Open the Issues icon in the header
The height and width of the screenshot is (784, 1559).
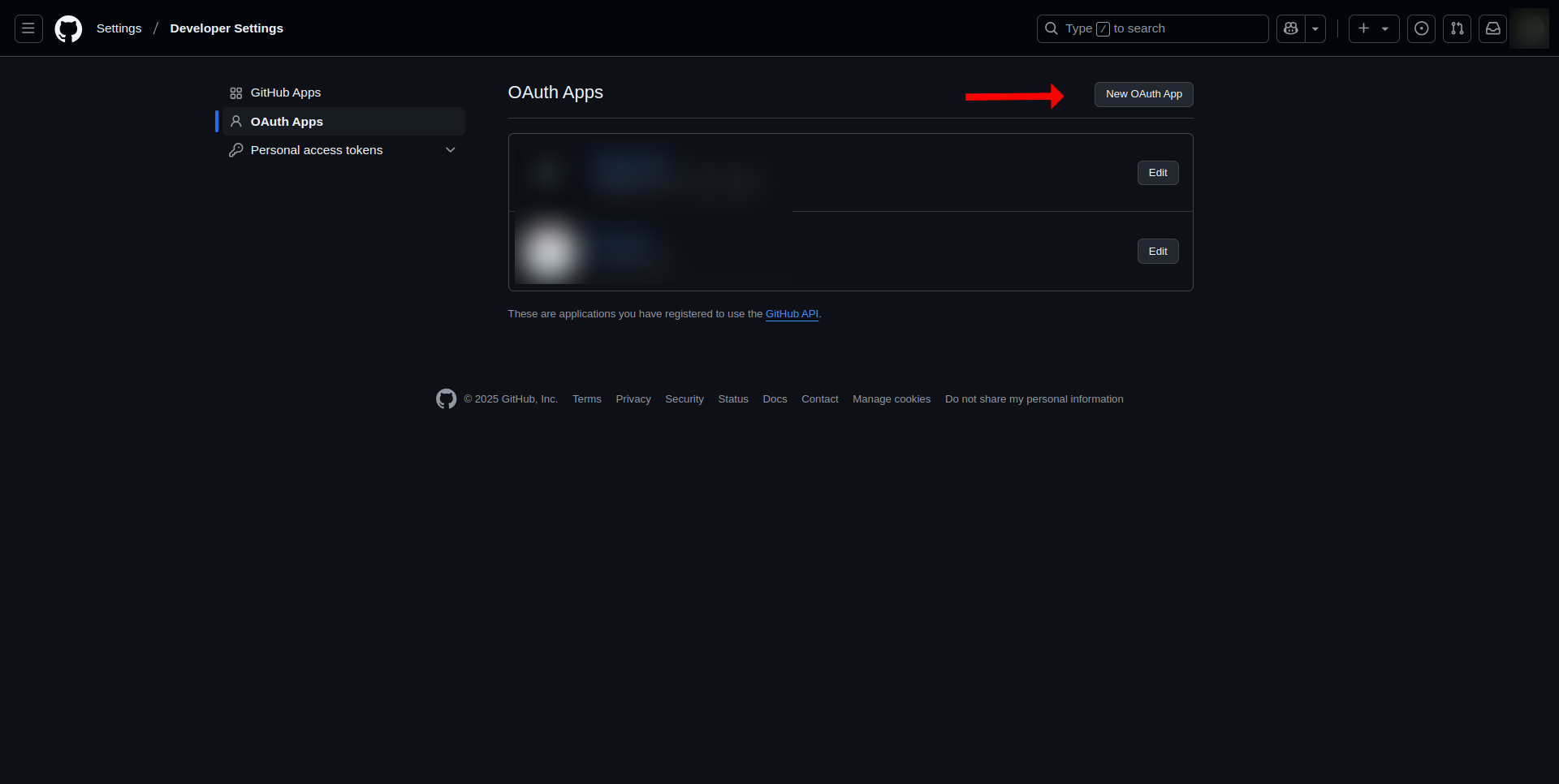[1421, 28]
